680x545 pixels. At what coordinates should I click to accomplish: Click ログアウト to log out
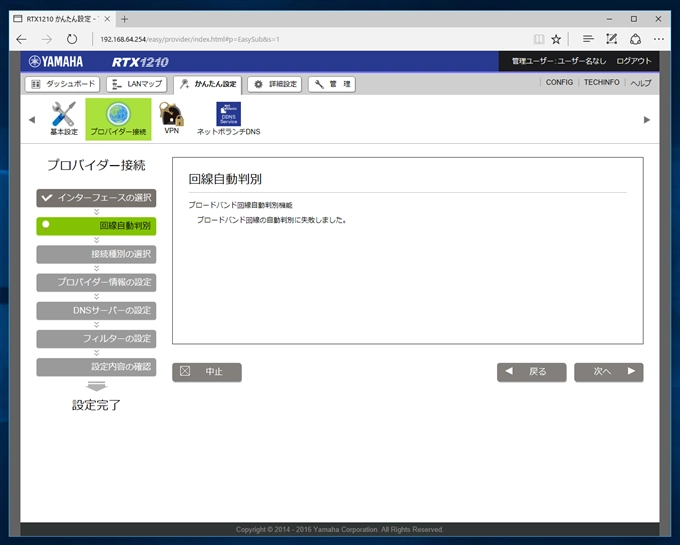[x=634, y=61]
